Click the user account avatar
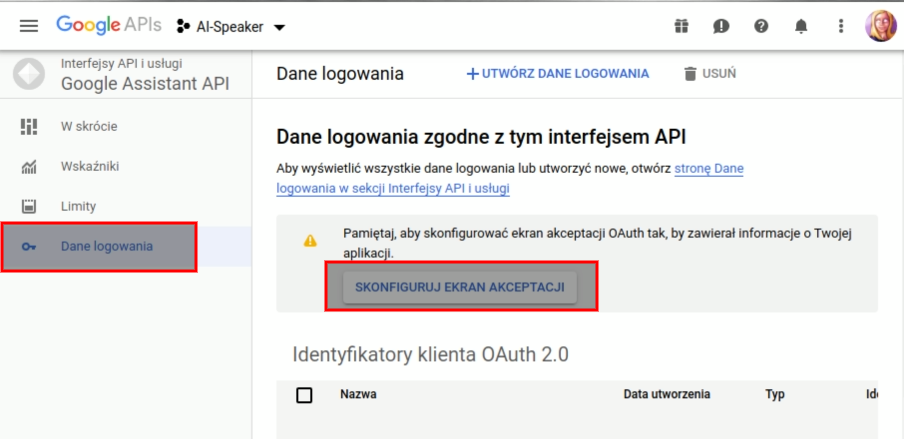Viewport: 904px width, 439px height. 880,26
